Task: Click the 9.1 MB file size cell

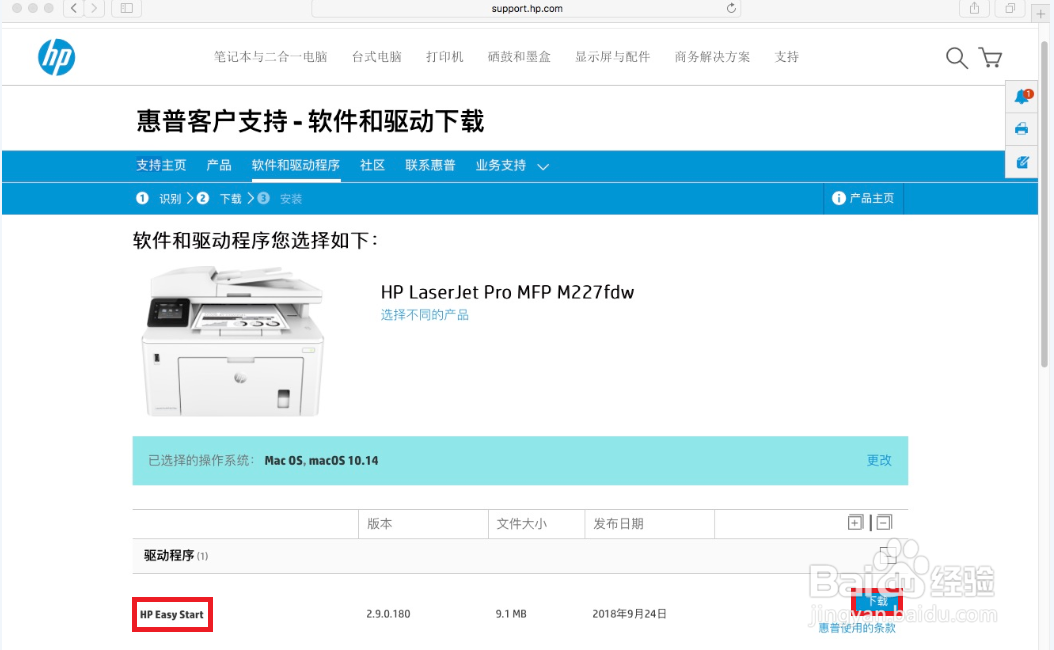Action: point(511,614)
